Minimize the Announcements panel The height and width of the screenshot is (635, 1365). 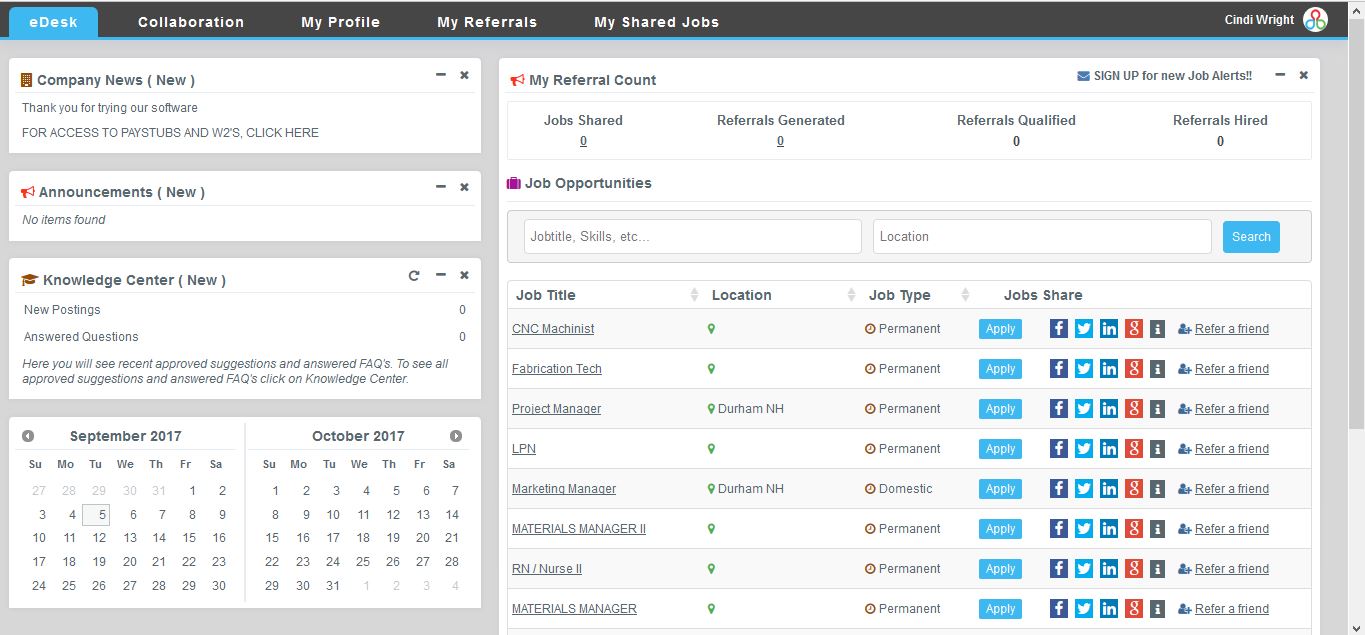[440, 187]
